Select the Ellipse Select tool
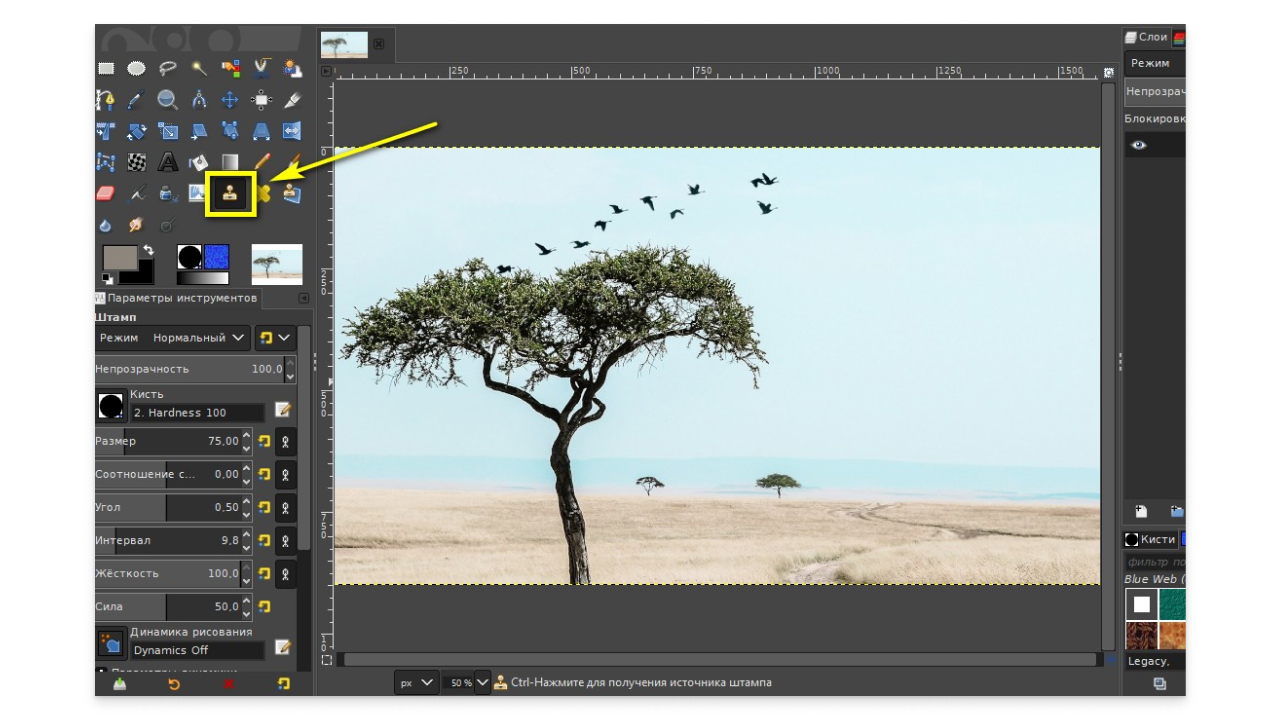Screen dimensions: 1280x720 (x=137, y=68)
